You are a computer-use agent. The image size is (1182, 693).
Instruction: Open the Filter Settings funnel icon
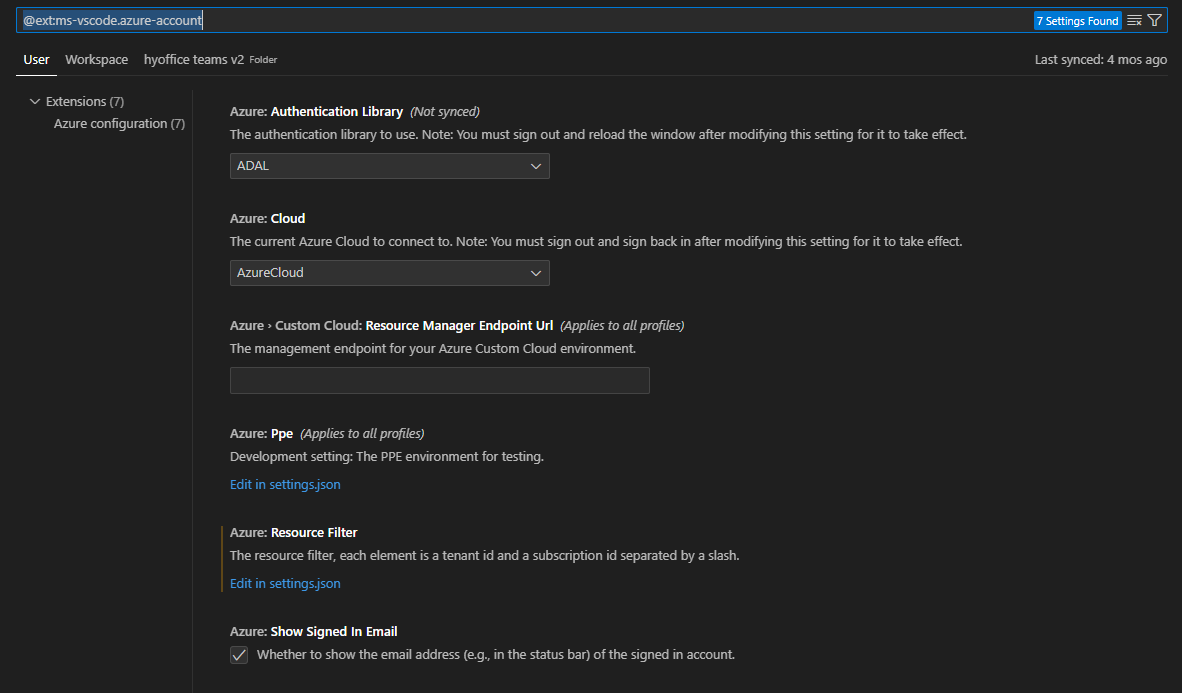pos(1156,19)
